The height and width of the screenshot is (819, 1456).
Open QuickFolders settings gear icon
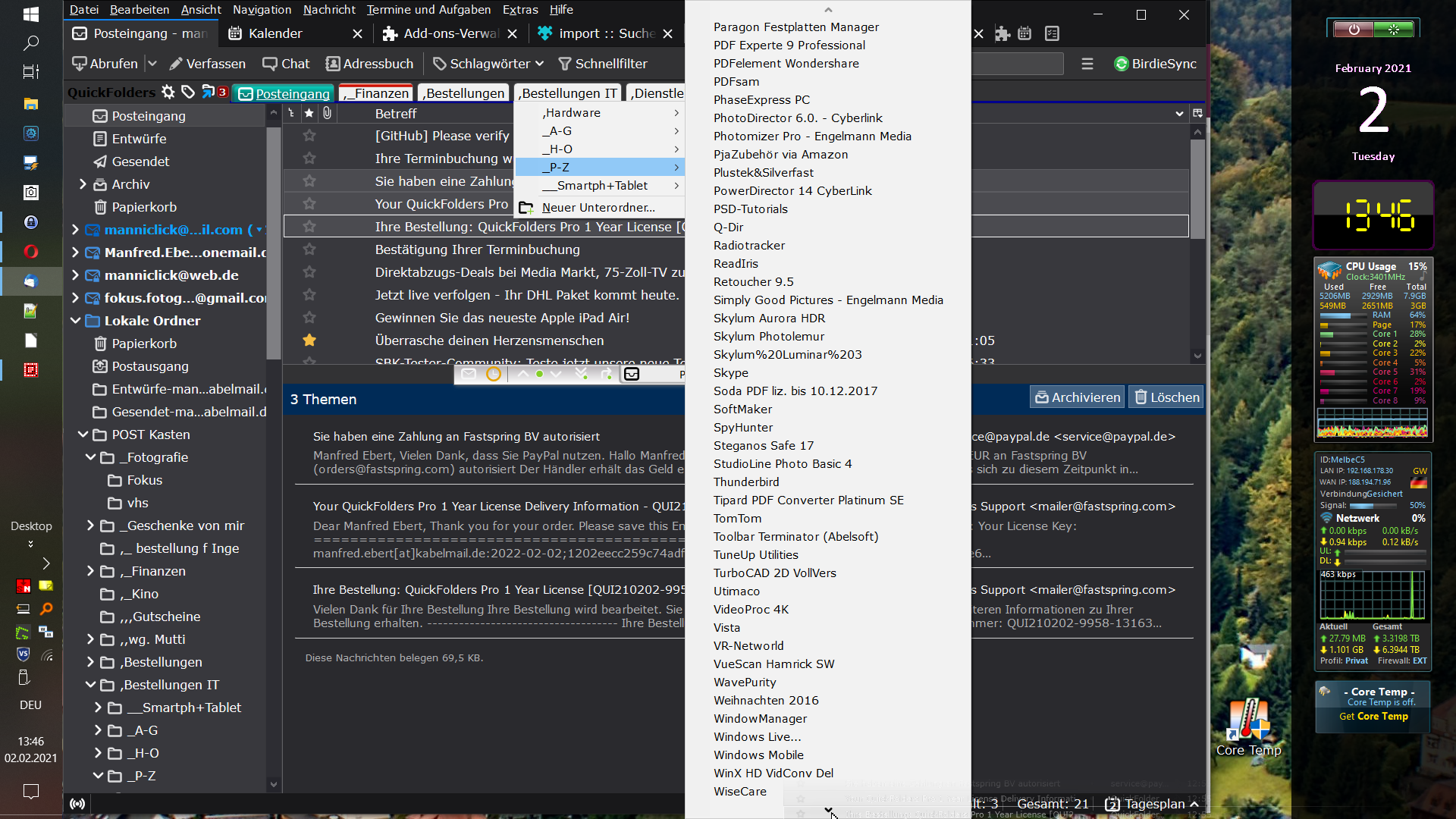[168, 93]
